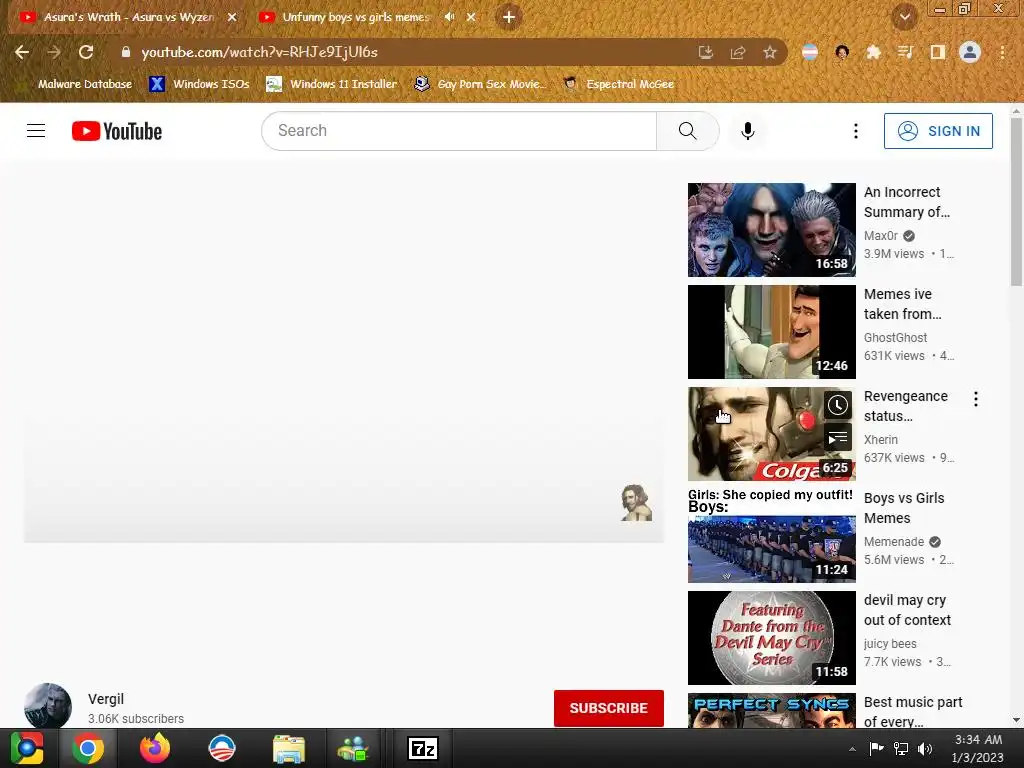Open the Windows 11 Installer bookmark
The width and height of the screenshot is (1024, 768).
[332, 84]
